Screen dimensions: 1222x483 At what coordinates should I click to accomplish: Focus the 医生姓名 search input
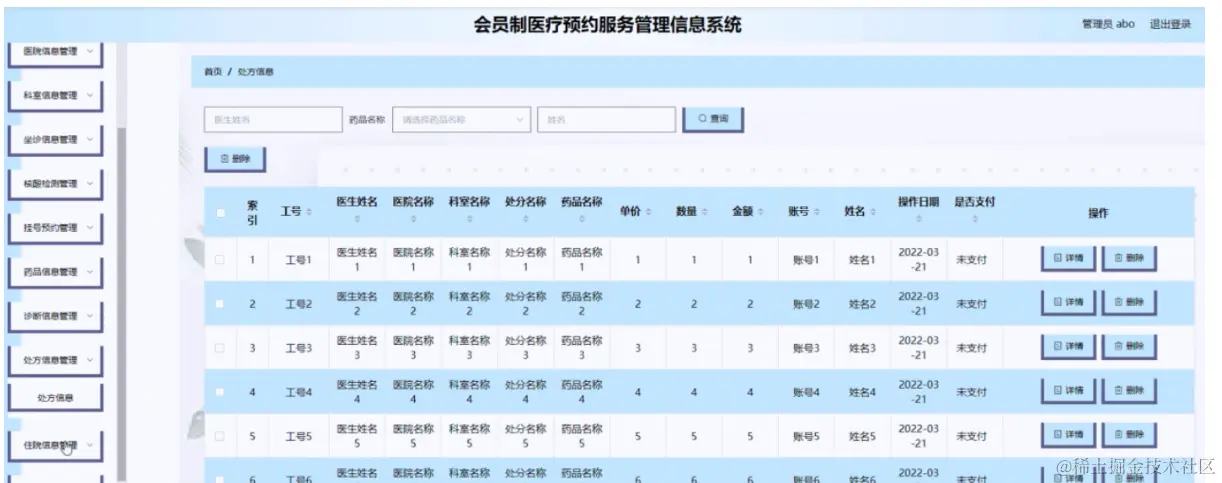(x=273, y=120)
